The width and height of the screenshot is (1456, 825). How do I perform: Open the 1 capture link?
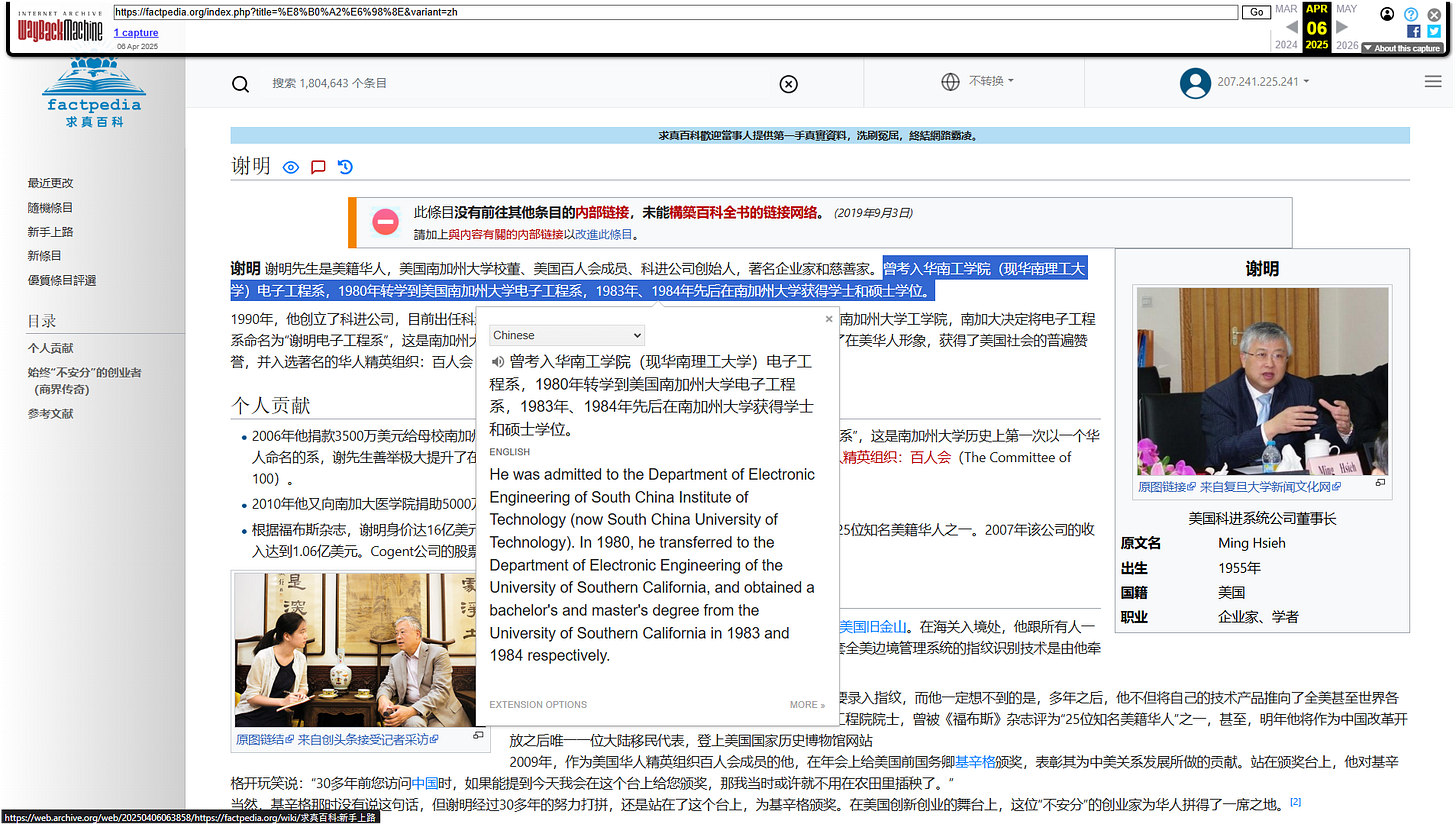(135, 33)
